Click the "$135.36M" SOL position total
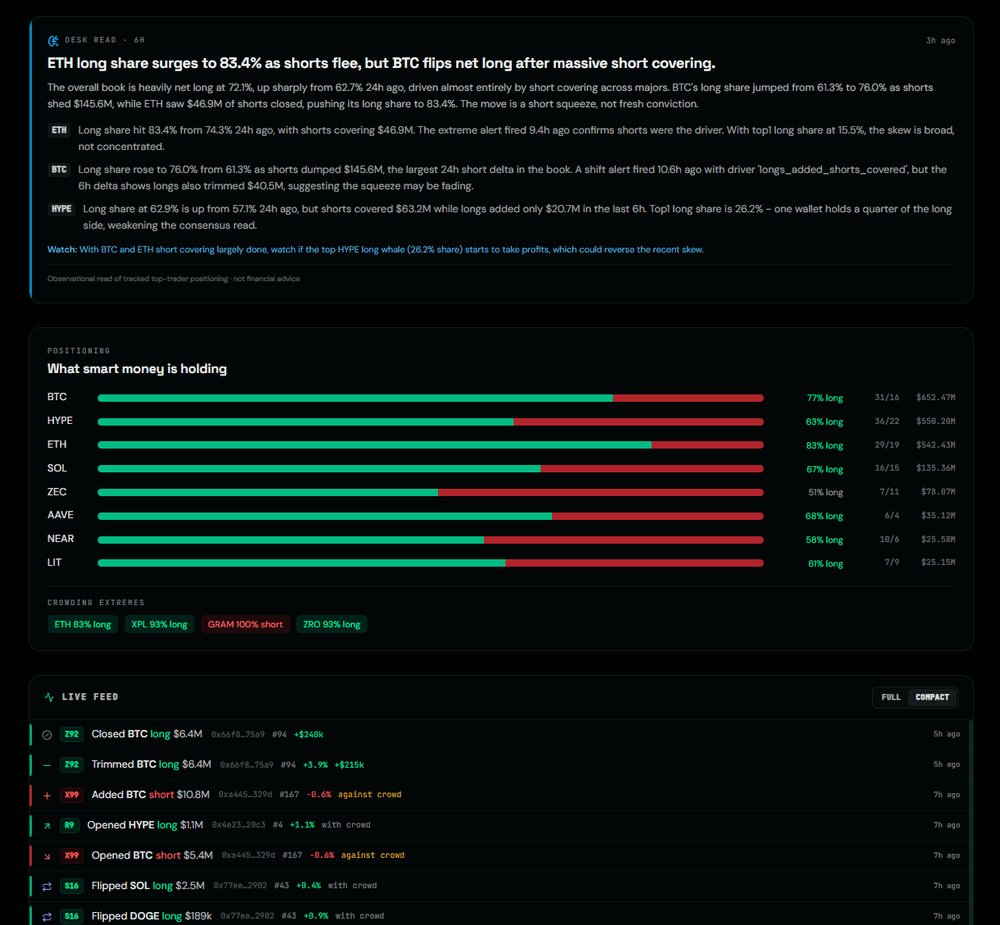The width and height of the screenshot is (1000, 925). click(936, 468)
